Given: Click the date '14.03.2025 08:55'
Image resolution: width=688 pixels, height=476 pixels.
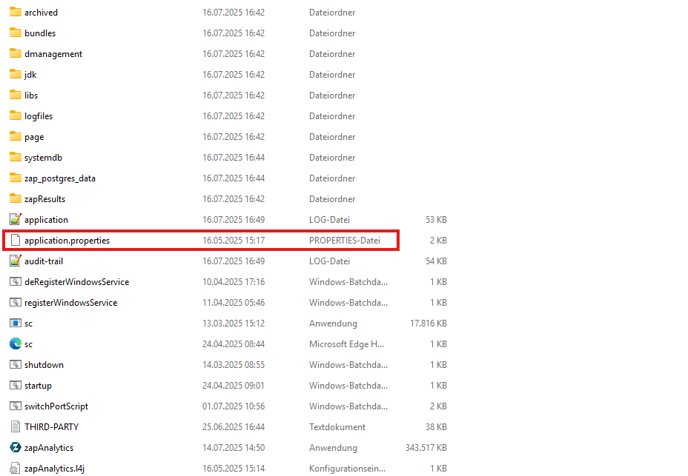Looking at the screenshot, I should point(233,365).
